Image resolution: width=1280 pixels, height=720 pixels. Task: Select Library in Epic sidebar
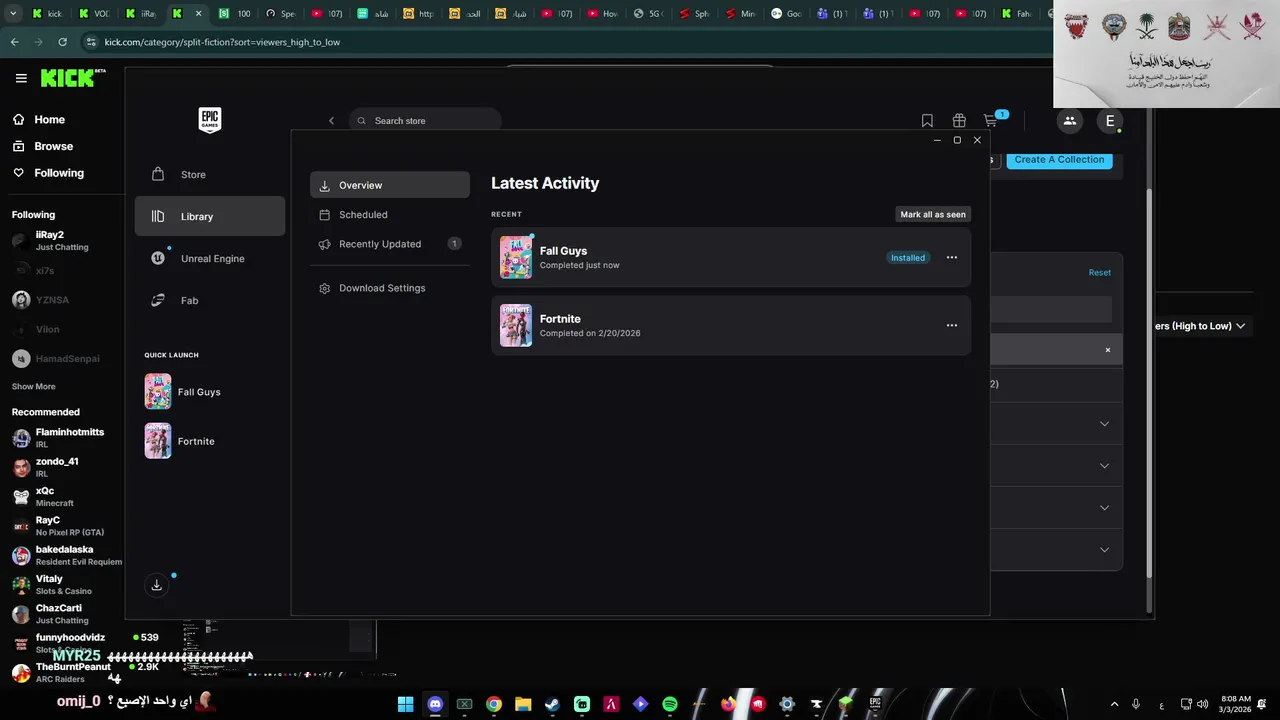point(210,216)
